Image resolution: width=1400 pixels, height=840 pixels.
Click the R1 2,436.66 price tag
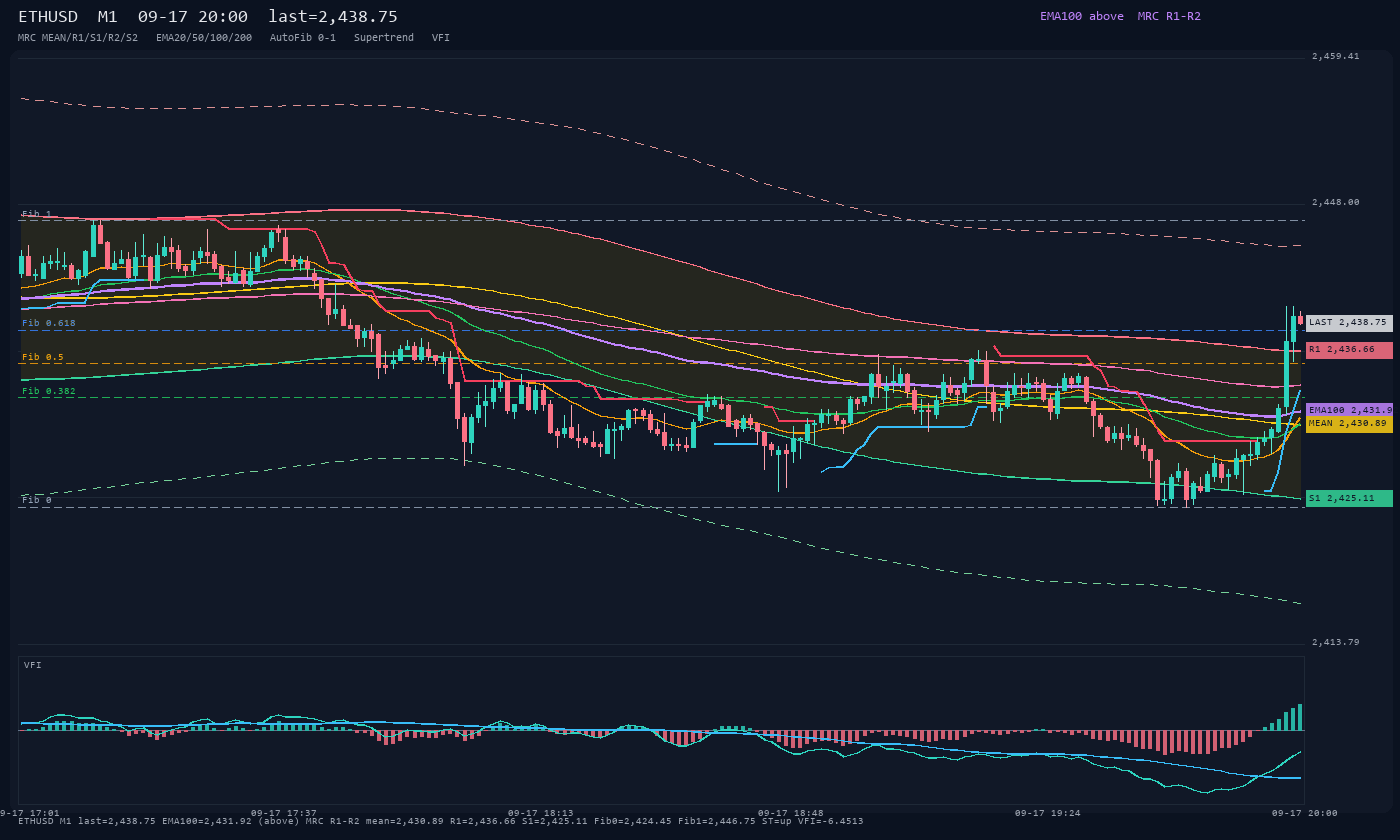click(x=1349, y=350)
